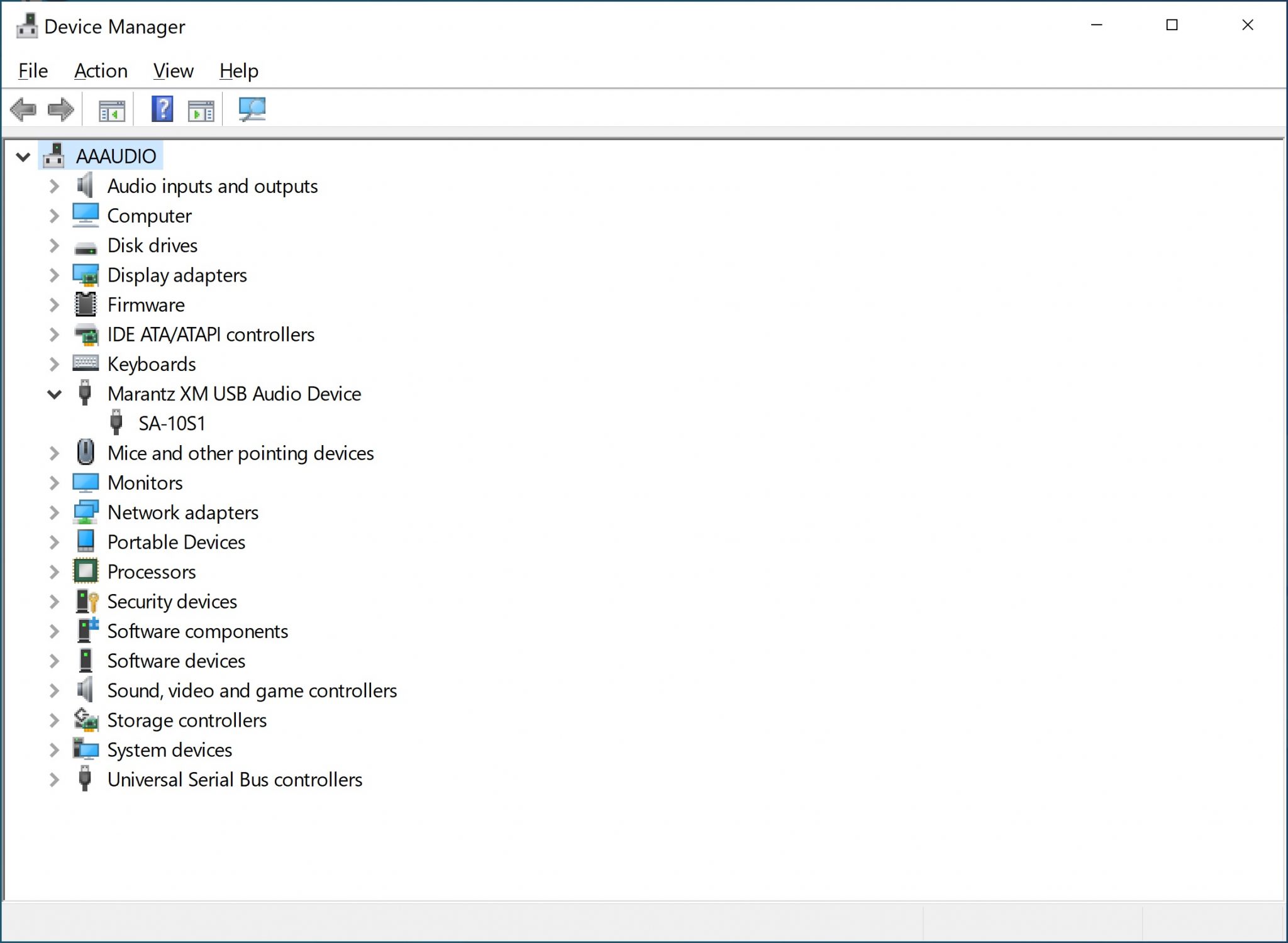This screenshot has width=1288, height=943.
Task: Click the Audio inputs and outputs speaker icon
Action: coord(86,185)
